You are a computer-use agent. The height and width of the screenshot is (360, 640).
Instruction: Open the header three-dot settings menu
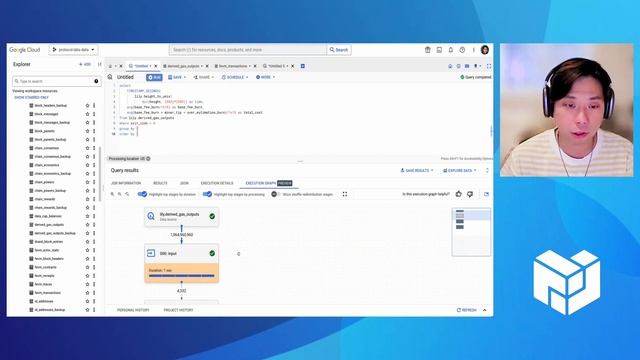click(473, 50)
